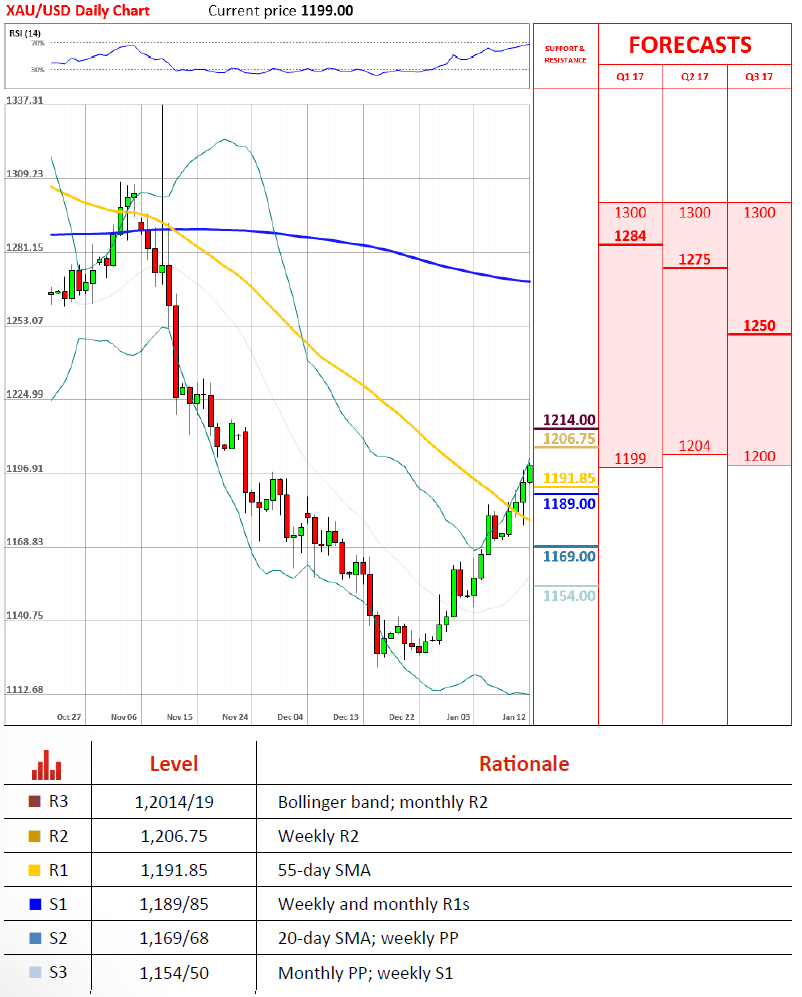This screenshot has height=997, width=802.
Task: Select the Q1 17 forecast column header
Action: [x=630, y=76]
